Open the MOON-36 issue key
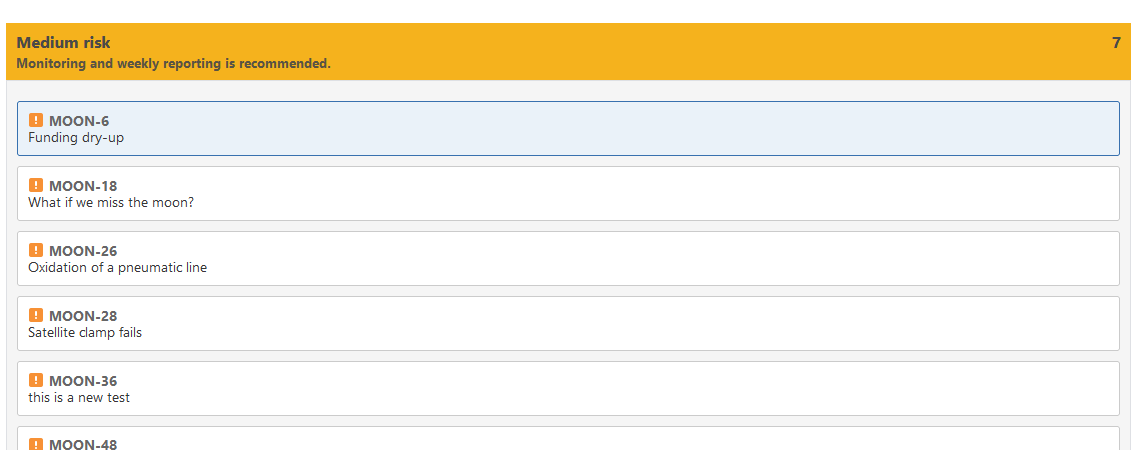 pos(83,381)
